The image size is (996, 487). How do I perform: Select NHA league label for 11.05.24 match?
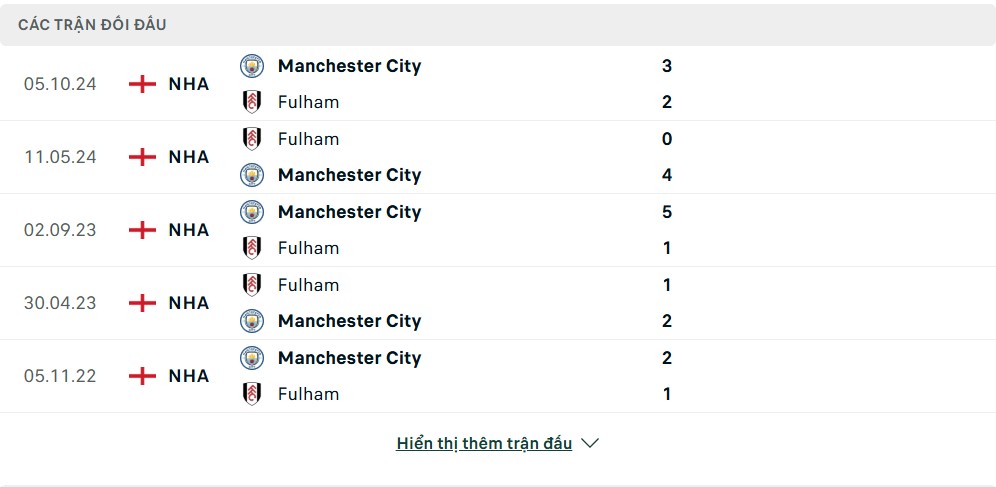(189, 157)
